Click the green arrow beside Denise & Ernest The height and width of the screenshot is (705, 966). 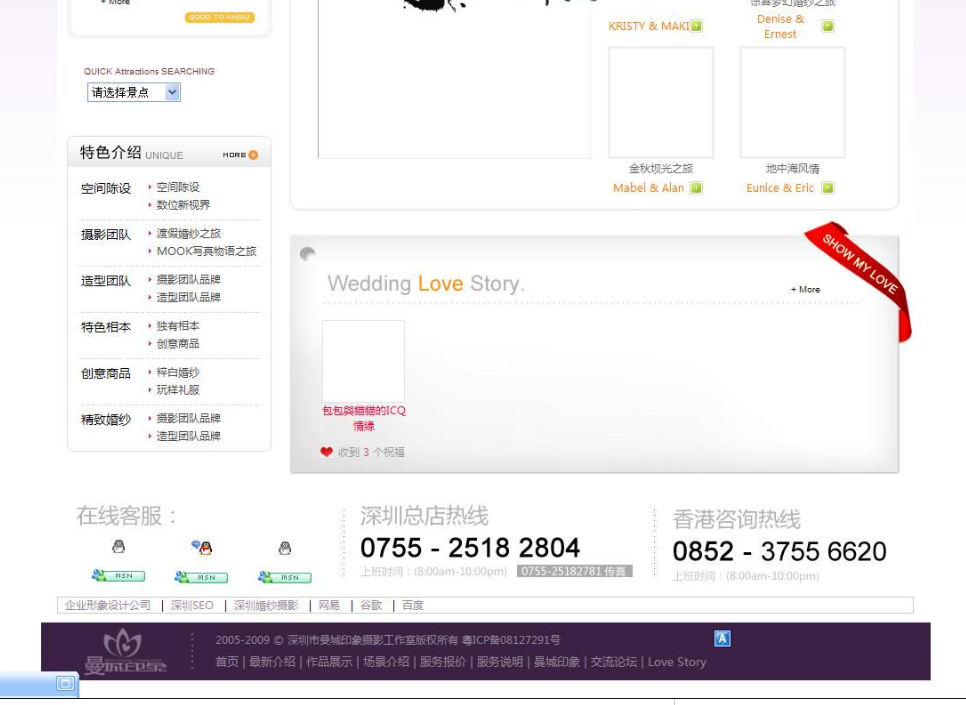[x=828, y=26]
